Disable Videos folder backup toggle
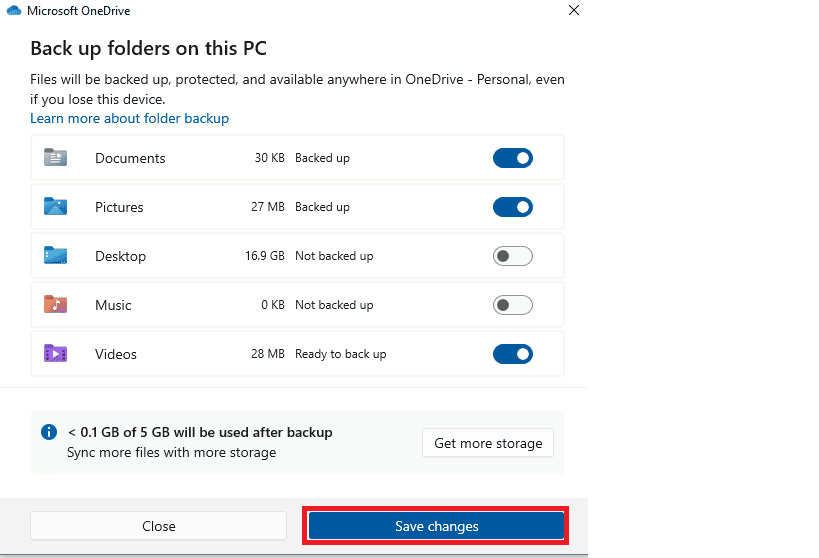This screenshot has height=558, width=819. click(513, 354)
